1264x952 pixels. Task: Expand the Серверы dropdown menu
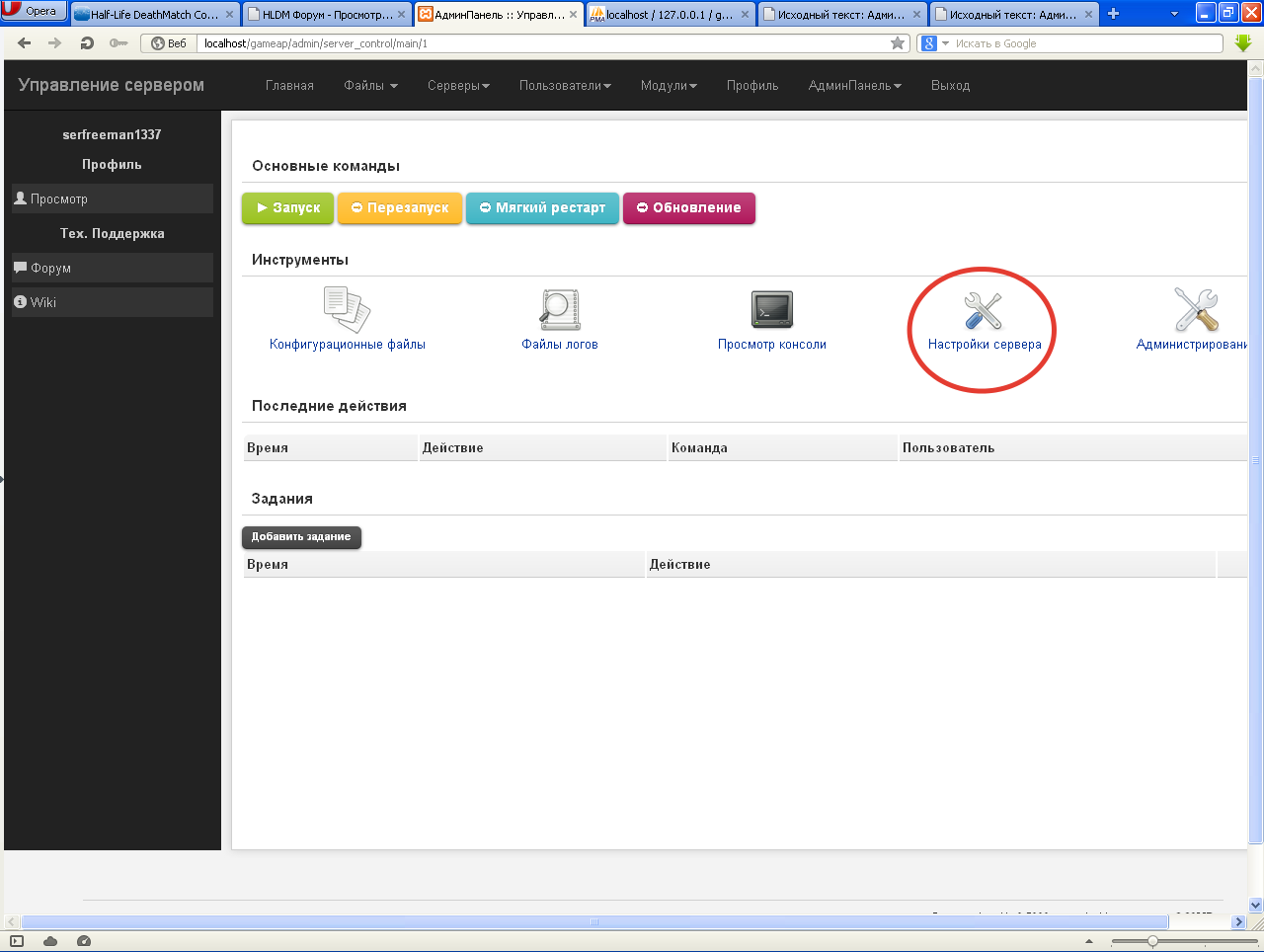[458, 86]
